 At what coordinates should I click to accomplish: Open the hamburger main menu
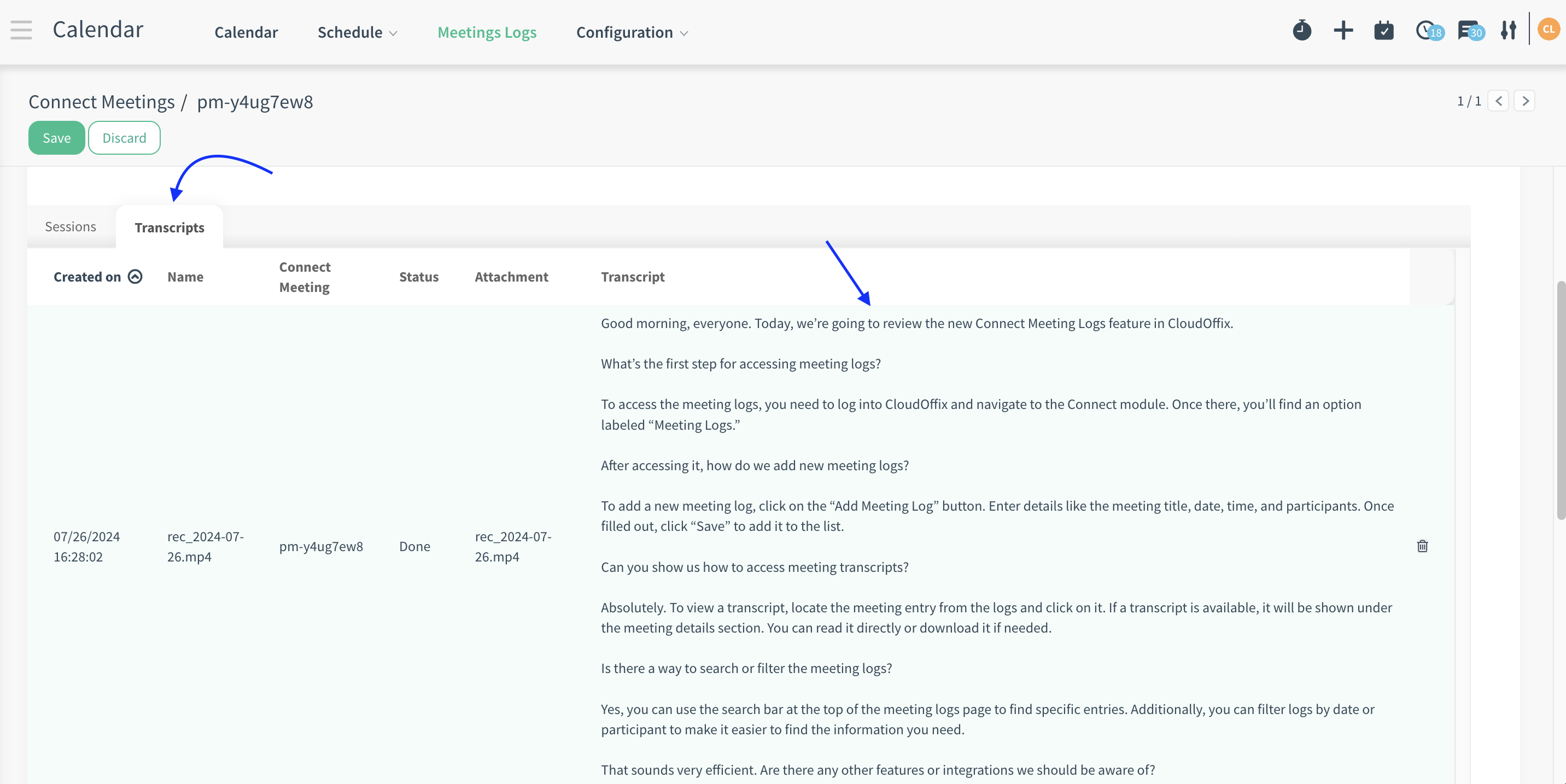(x=21, y=30)
